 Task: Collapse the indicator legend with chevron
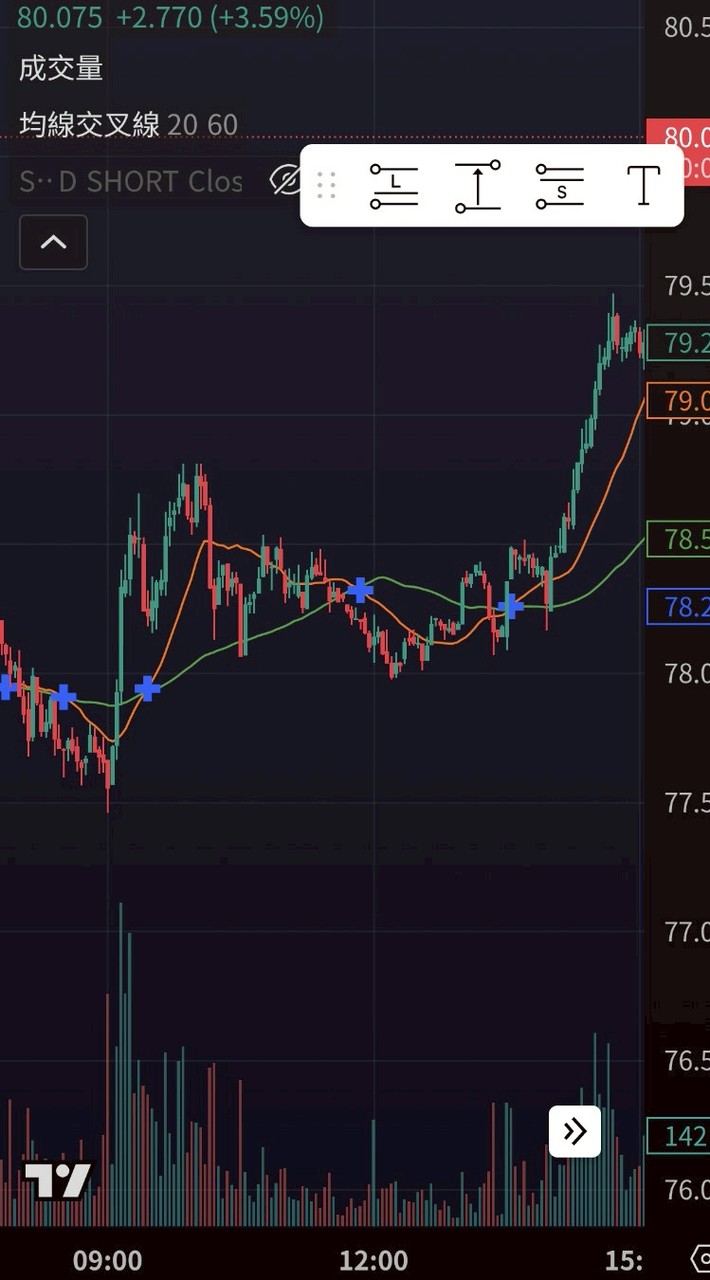coord(53,242)
